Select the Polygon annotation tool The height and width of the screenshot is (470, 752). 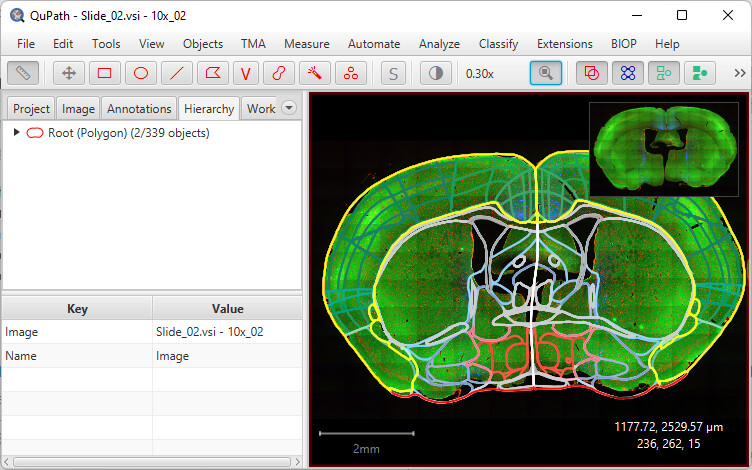tap(213, 73)
